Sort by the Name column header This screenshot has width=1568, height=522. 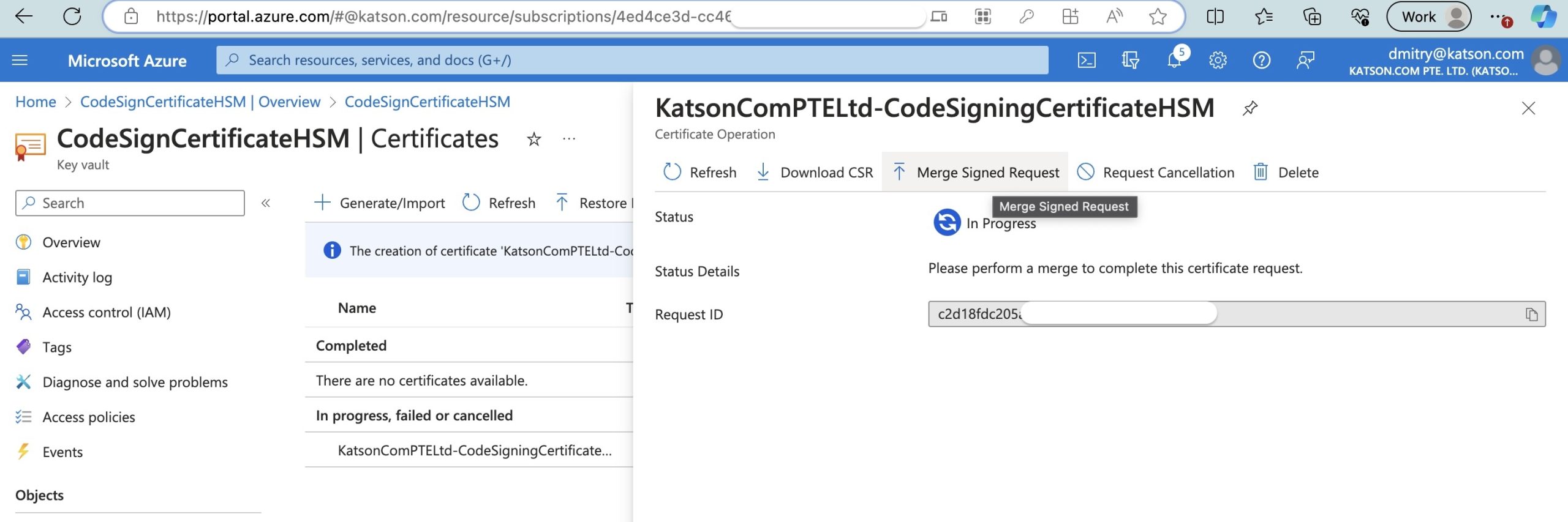click(x=357, y=308)
